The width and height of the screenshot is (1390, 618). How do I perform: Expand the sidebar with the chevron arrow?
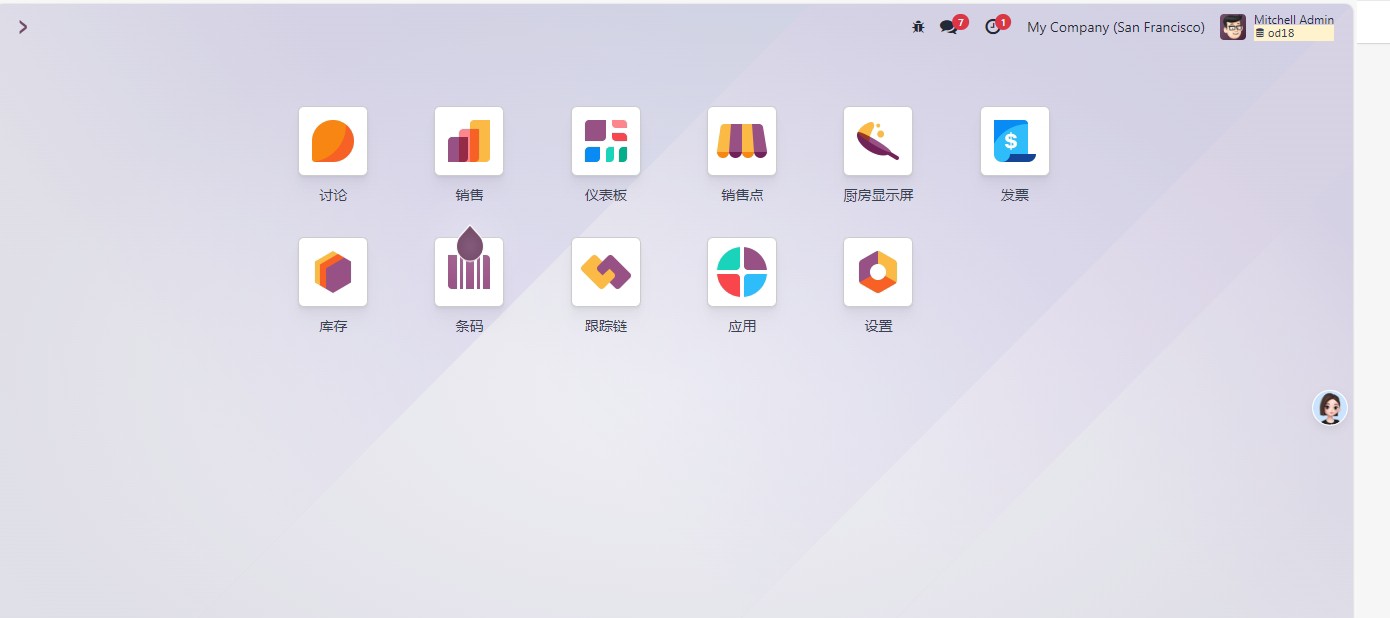pos(23,27)
